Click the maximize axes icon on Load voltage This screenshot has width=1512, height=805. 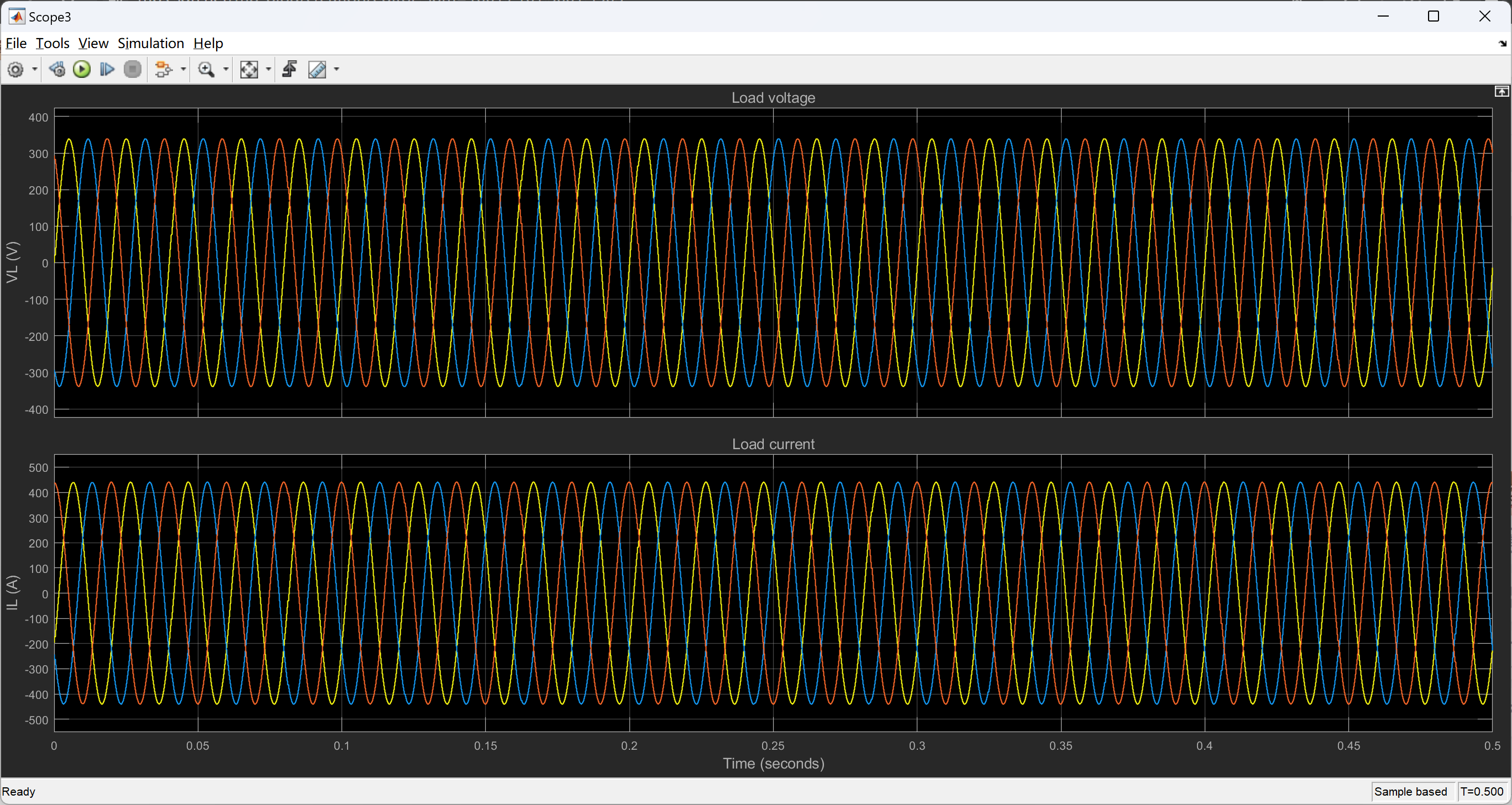tap(1501, 92)
